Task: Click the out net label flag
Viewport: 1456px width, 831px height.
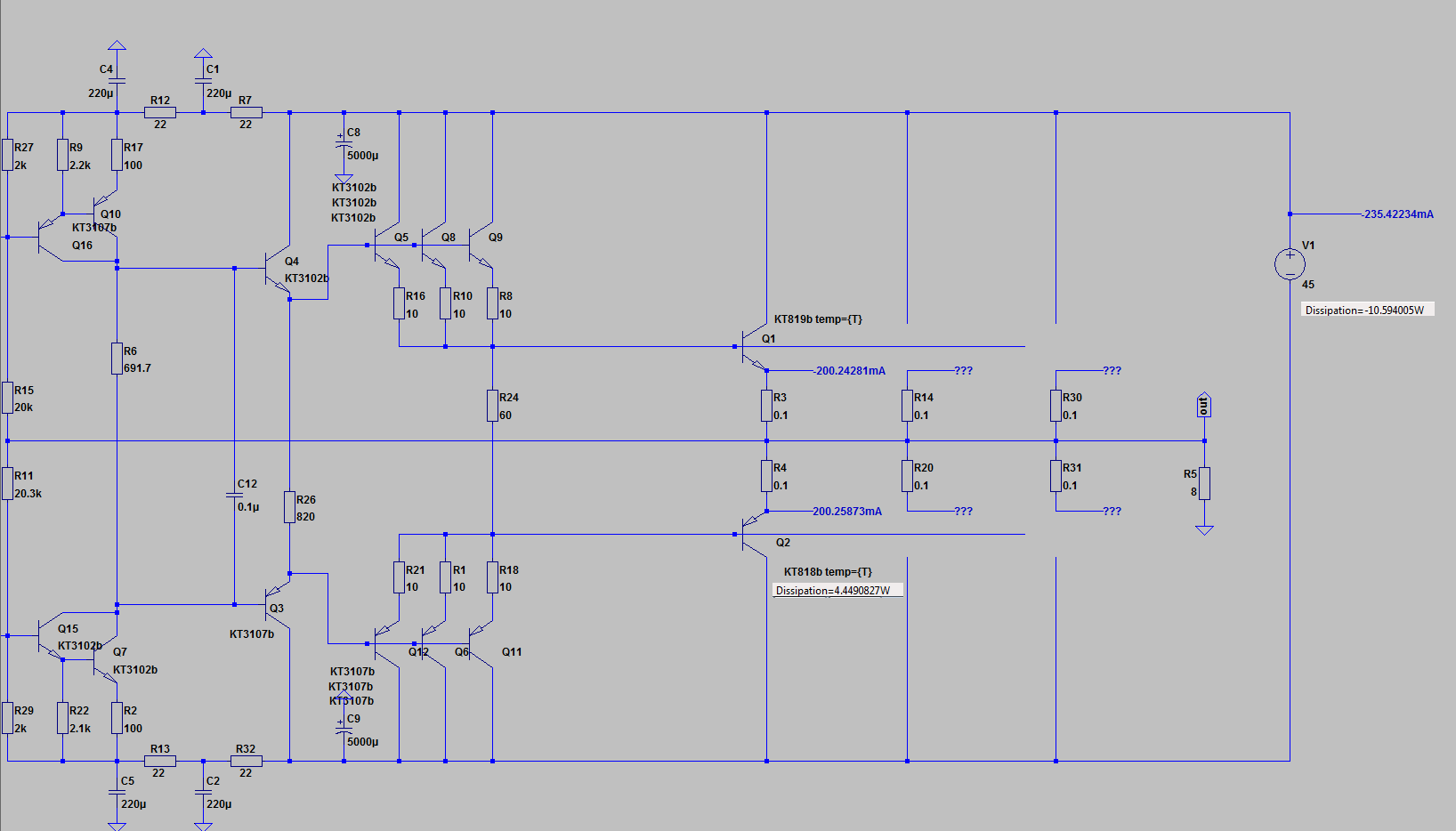Action: (x=1204, y=405)
